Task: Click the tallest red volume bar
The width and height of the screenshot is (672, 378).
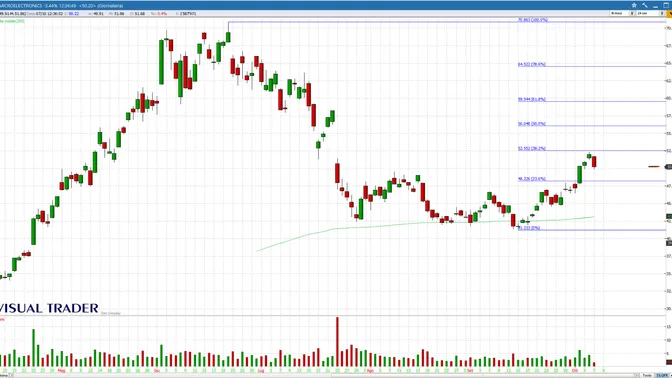Action: coord(337,342)
